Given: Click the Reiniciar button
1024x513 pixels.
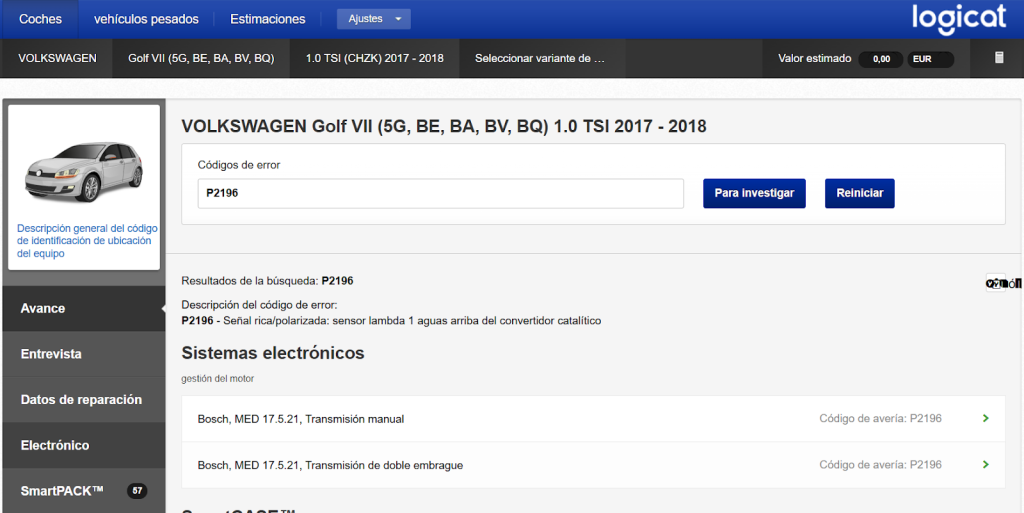Looking at the screenshot, I should point(859,194).
